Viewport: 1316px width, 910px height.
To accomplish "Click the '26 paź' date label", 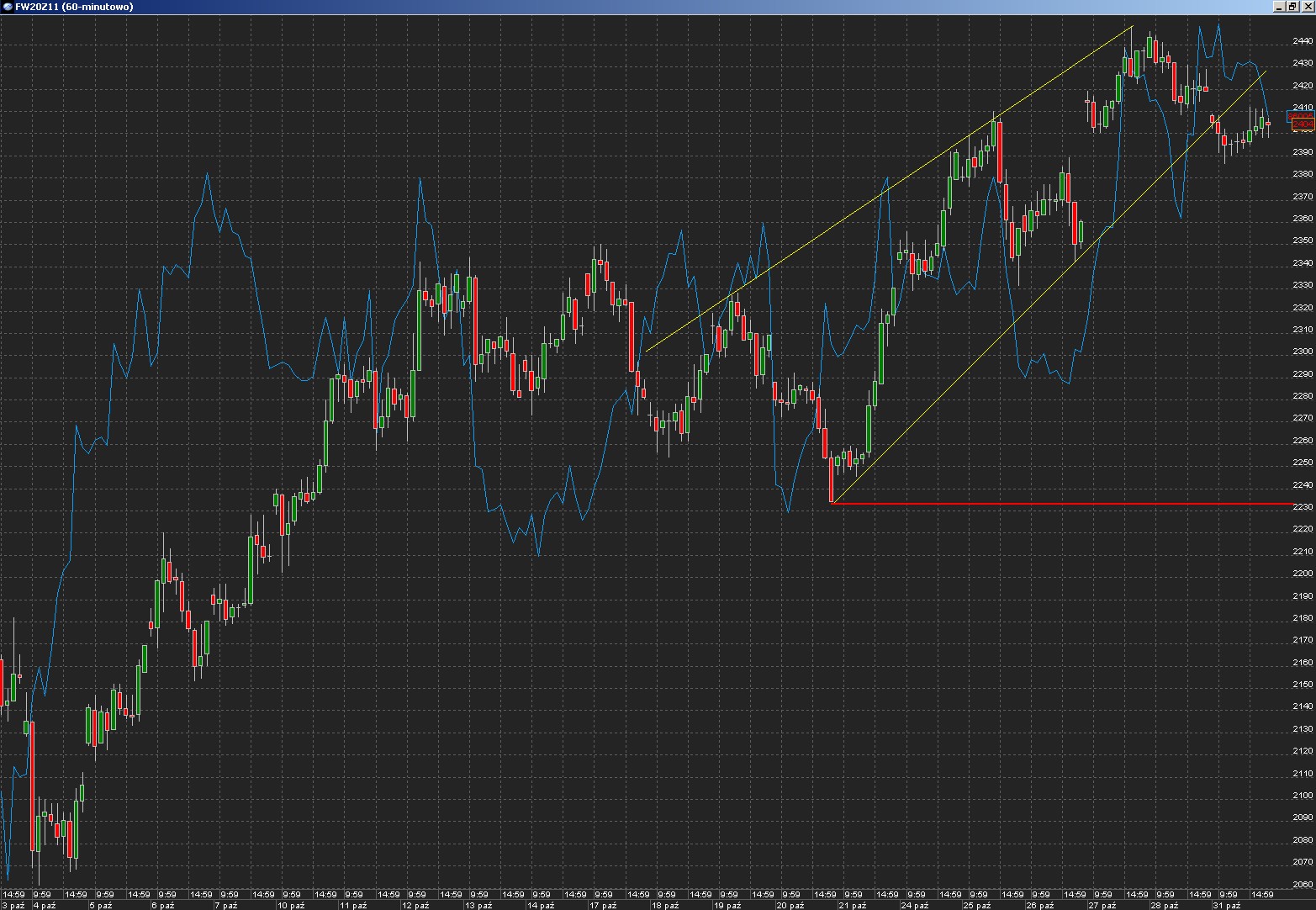I will (1041, 905).
